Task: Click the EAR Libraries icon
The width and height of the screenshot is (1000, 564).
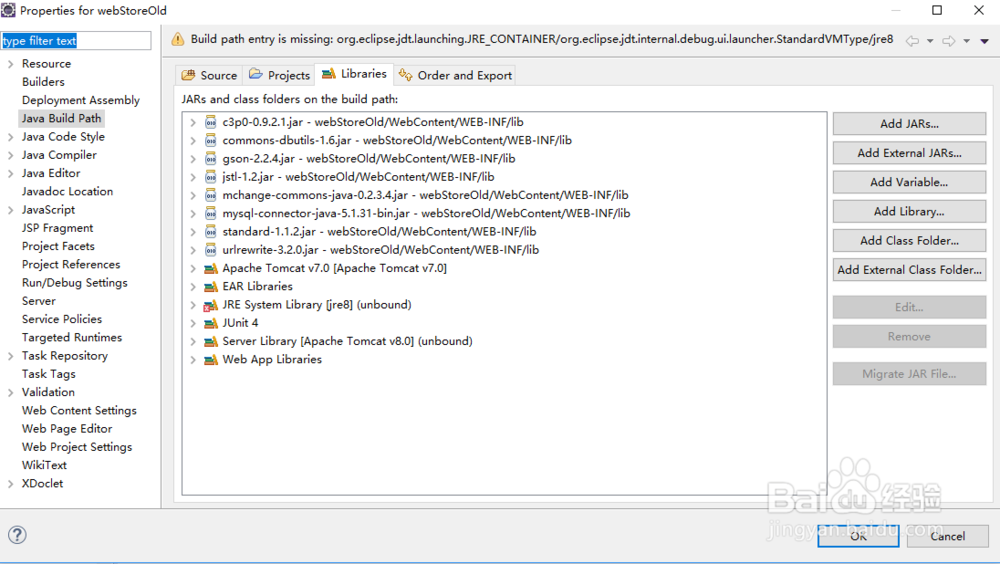Action: click(x=210, y=287)
